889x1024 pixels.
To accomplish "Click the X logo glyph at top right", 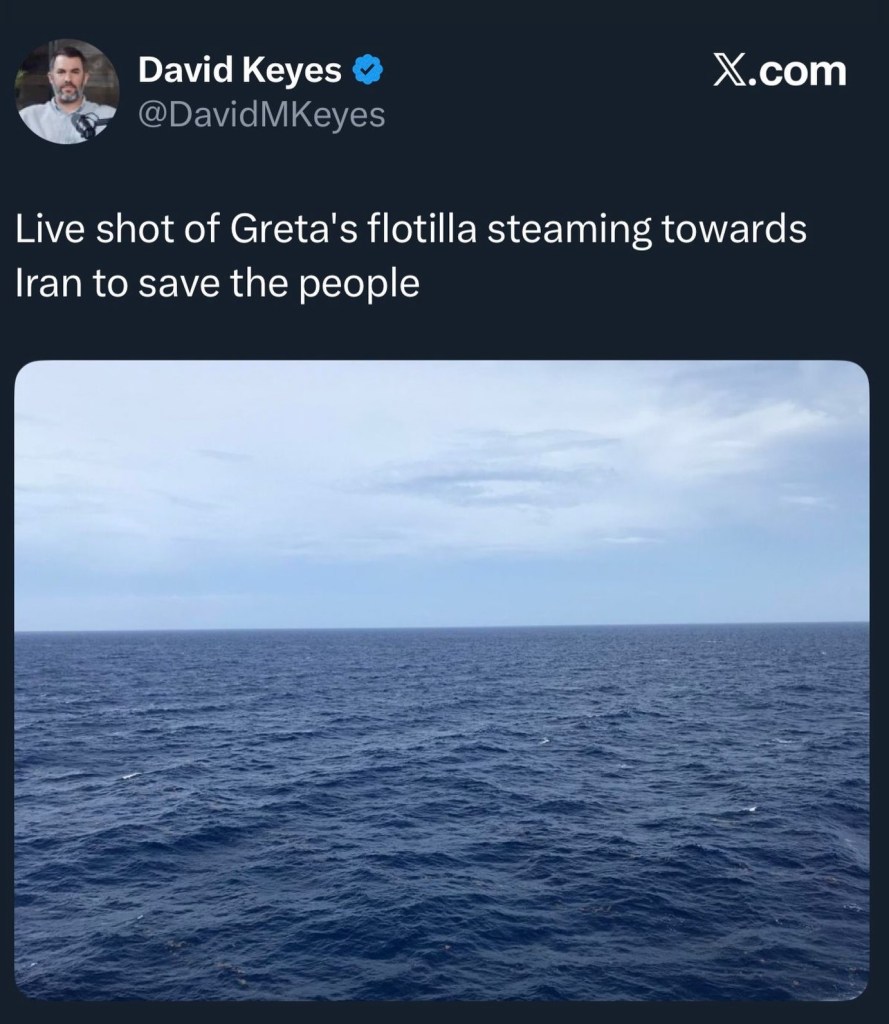I will [x=733, y=71].
